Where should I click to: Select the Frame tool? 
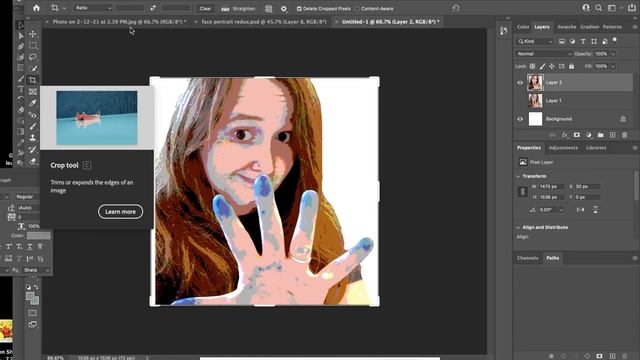[33, 91]
